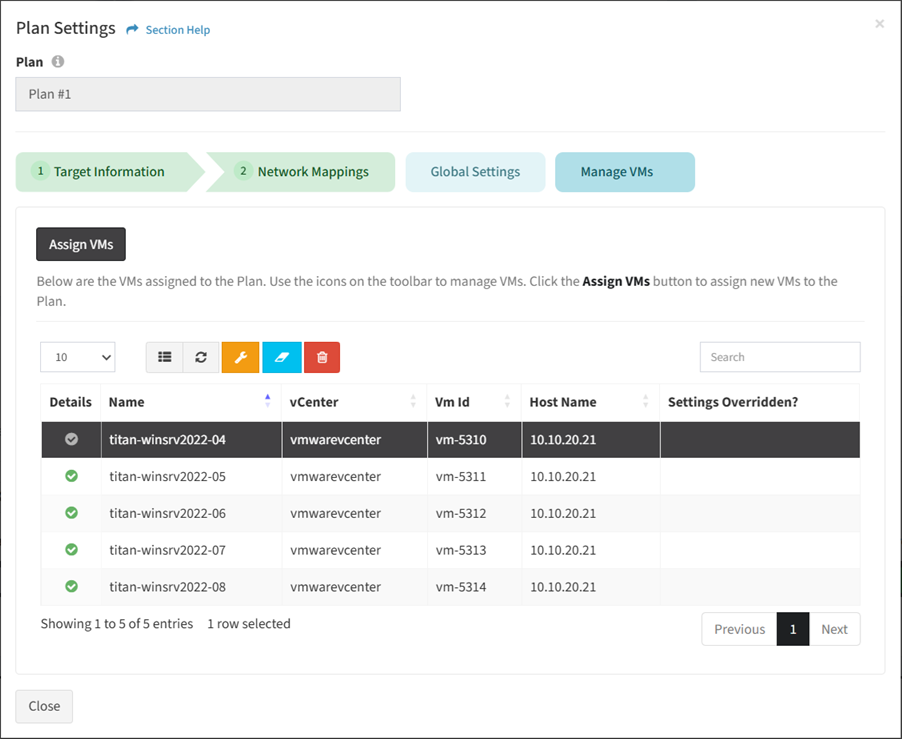Click the info icon beside Plan label

[58, 62]
